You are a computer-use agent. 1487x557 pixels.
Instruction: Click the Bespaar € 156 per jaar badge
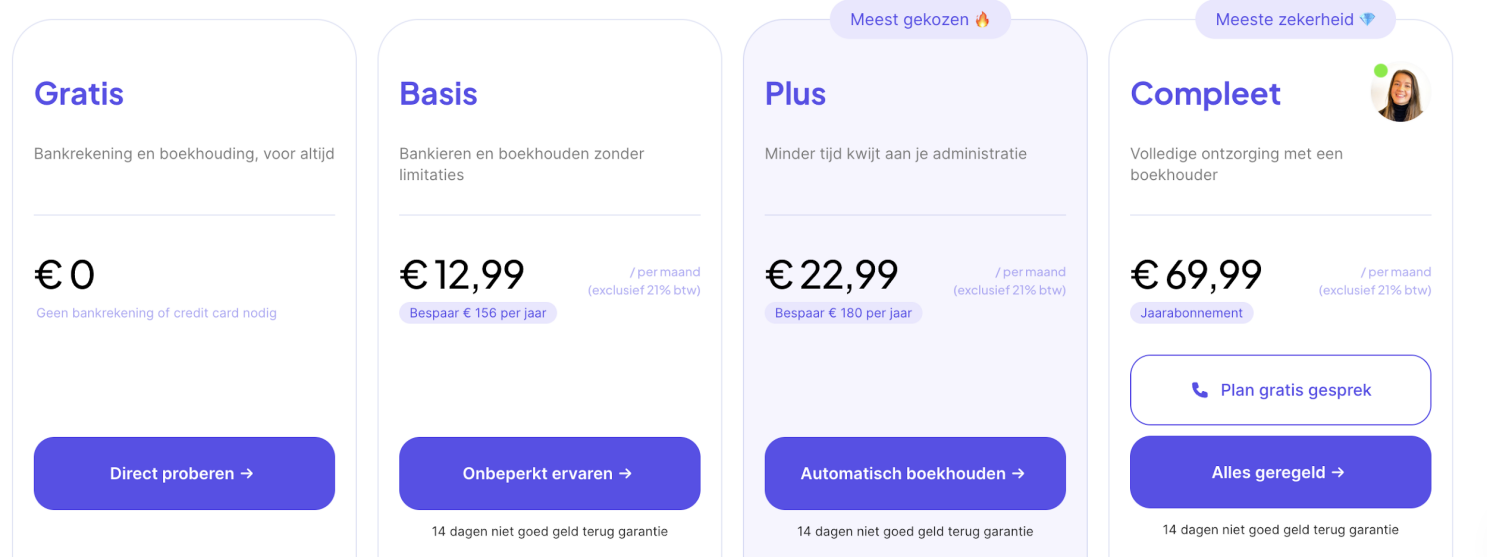(x=478, y=313)
